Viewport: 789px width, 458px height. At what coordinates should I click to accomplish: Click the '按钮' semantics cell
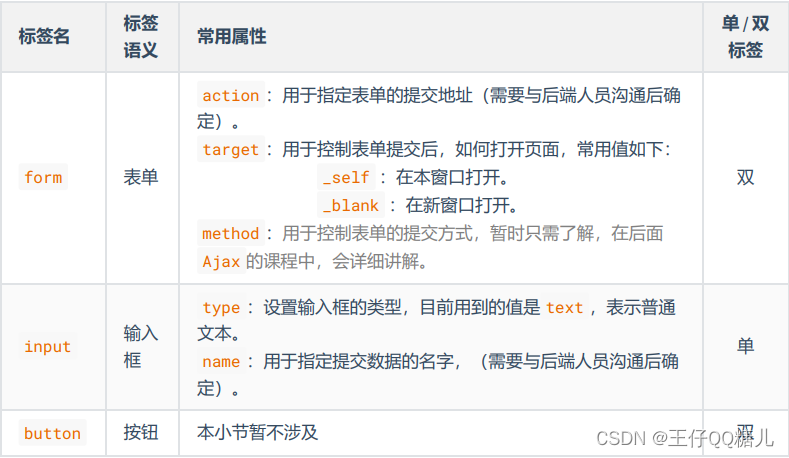(x=141, y=433)
